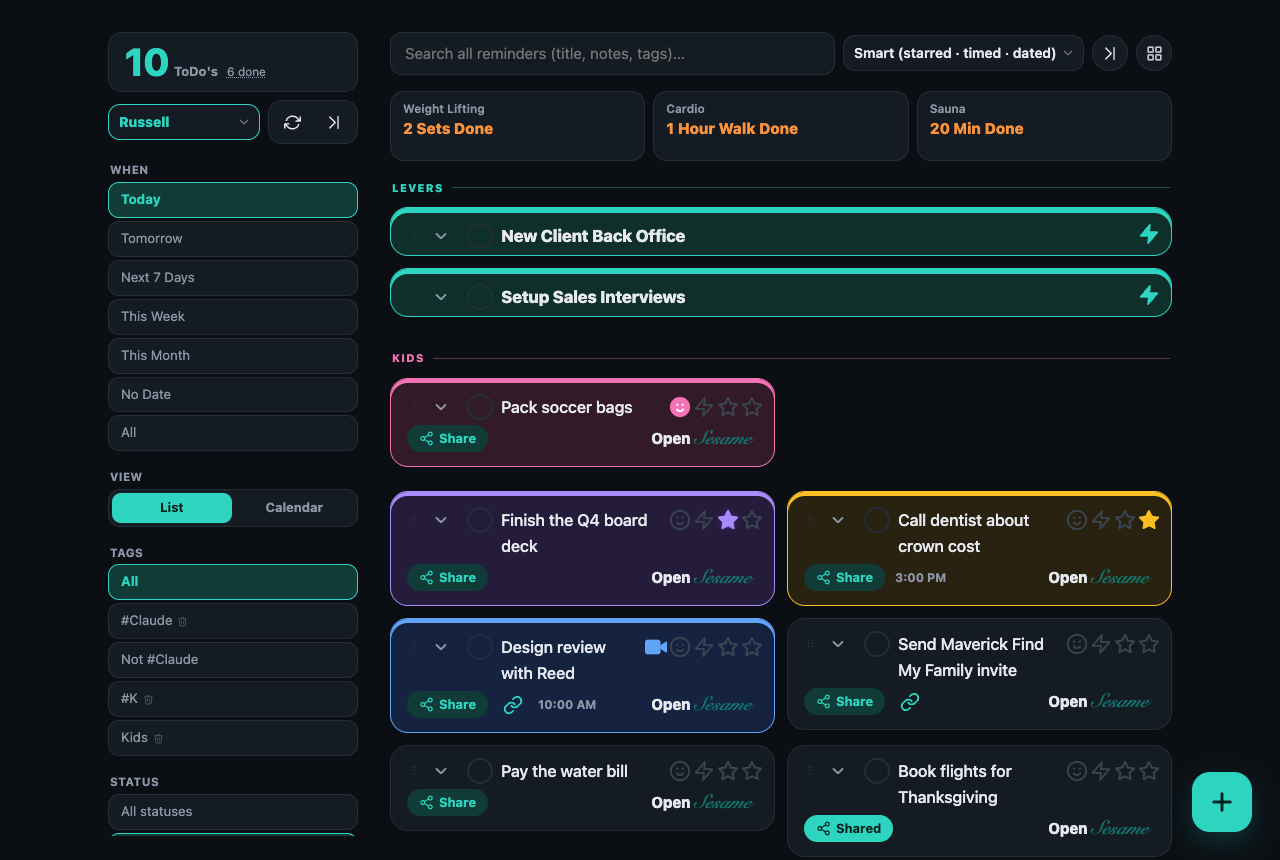1280x860 pixels.
Task: Check the Design review with Reed circle
Action: (x=480, y=647)
